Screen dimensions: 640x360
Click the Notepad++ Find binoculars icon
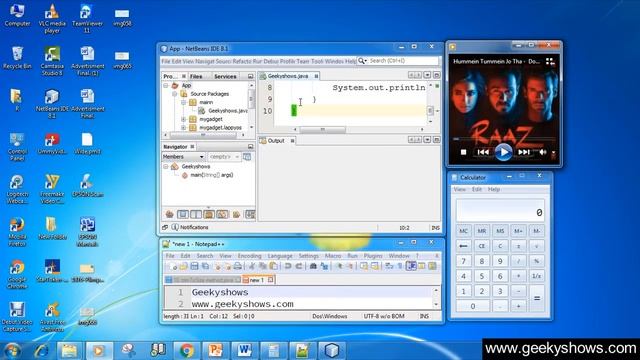pyautogui.click(x=313, y=267)
